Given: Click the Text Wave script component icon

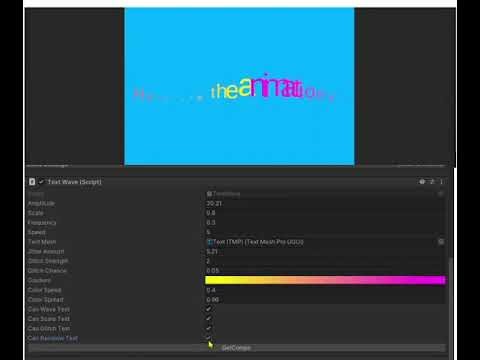Looking at the screenshot, I should pos(32,182).
